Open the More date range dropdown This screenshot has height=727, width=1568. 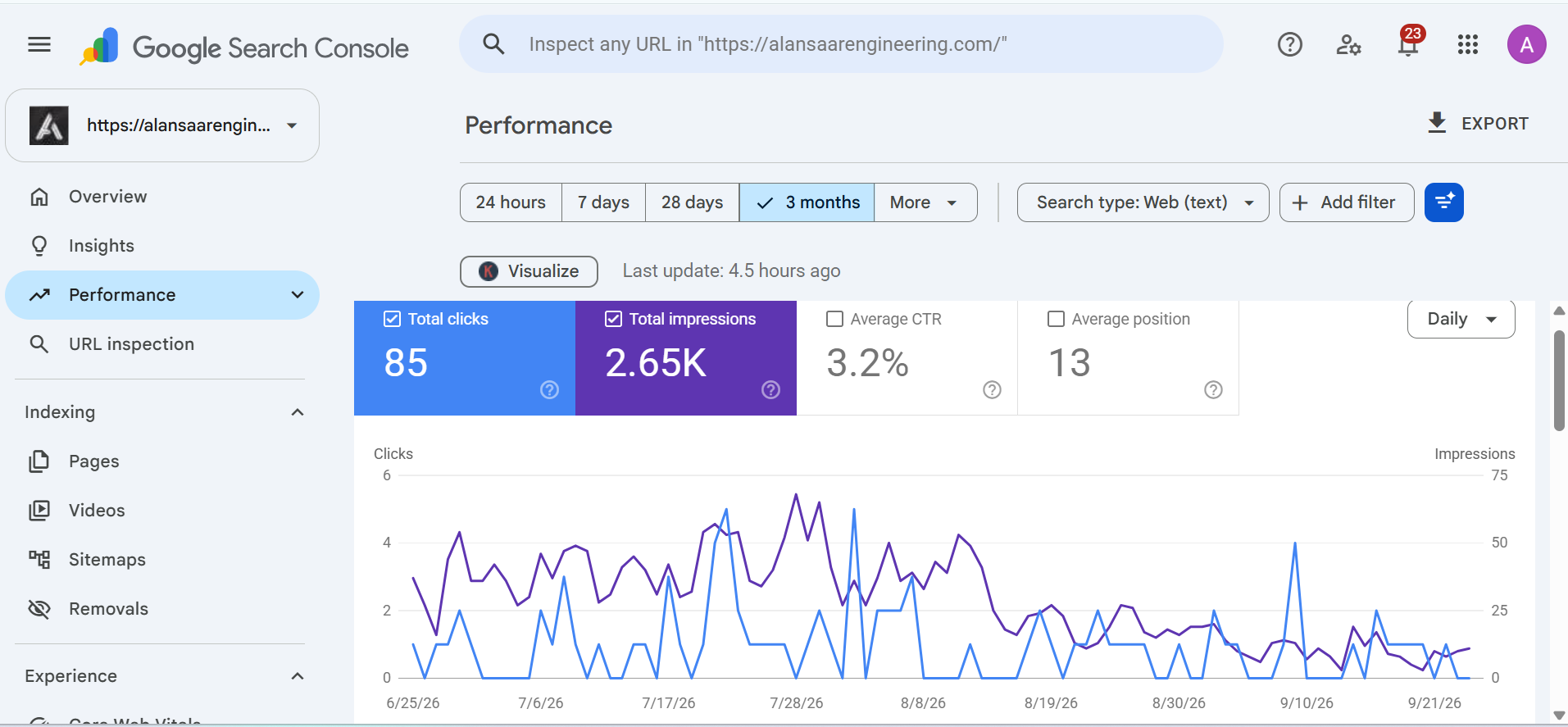(x=925, y=202)
